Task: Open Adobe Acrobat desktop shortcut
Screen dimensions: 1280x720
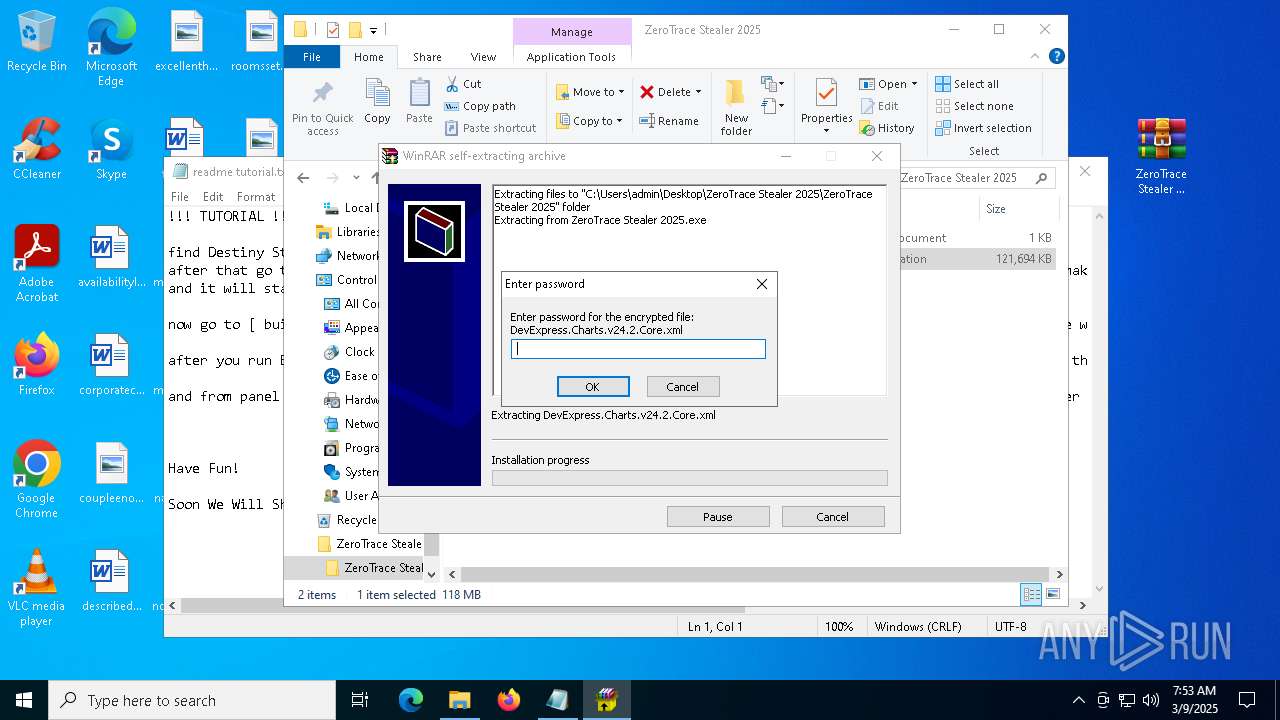Action: (x=37, y=264)
